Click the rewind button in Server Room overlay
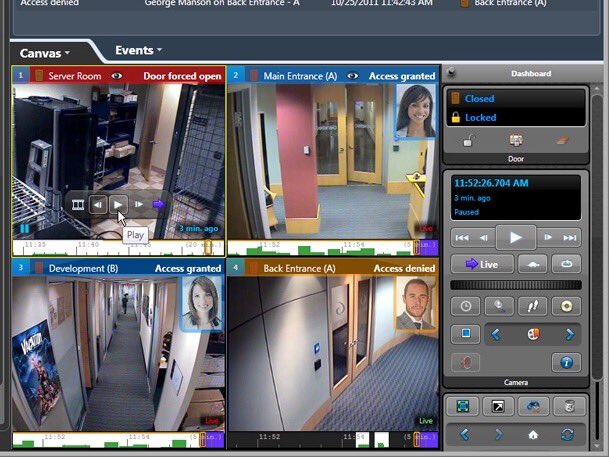 tap(98, 205)
